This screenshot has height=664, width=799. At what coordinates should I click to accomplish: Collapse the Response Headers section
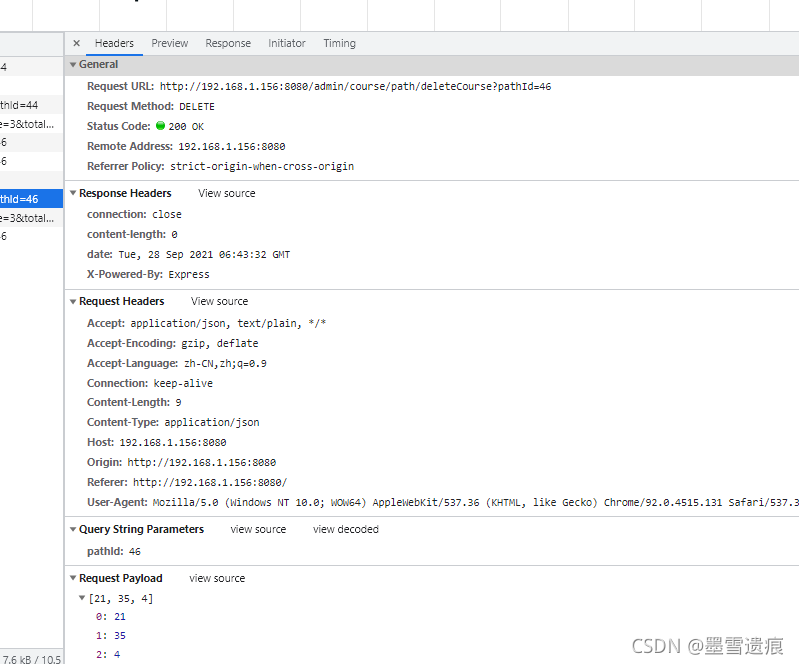73,193
